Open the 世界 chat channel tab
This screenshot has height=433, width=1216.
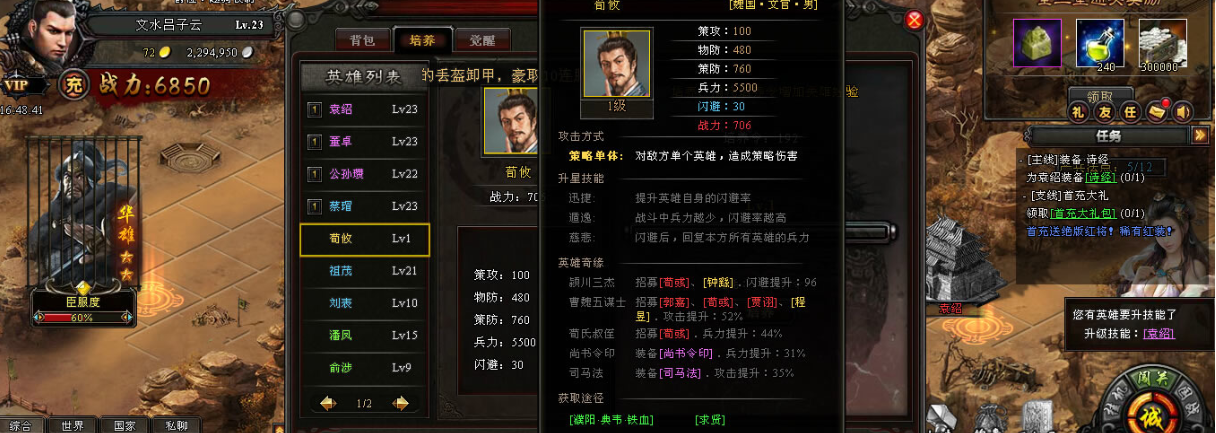(x=72, y=425)
